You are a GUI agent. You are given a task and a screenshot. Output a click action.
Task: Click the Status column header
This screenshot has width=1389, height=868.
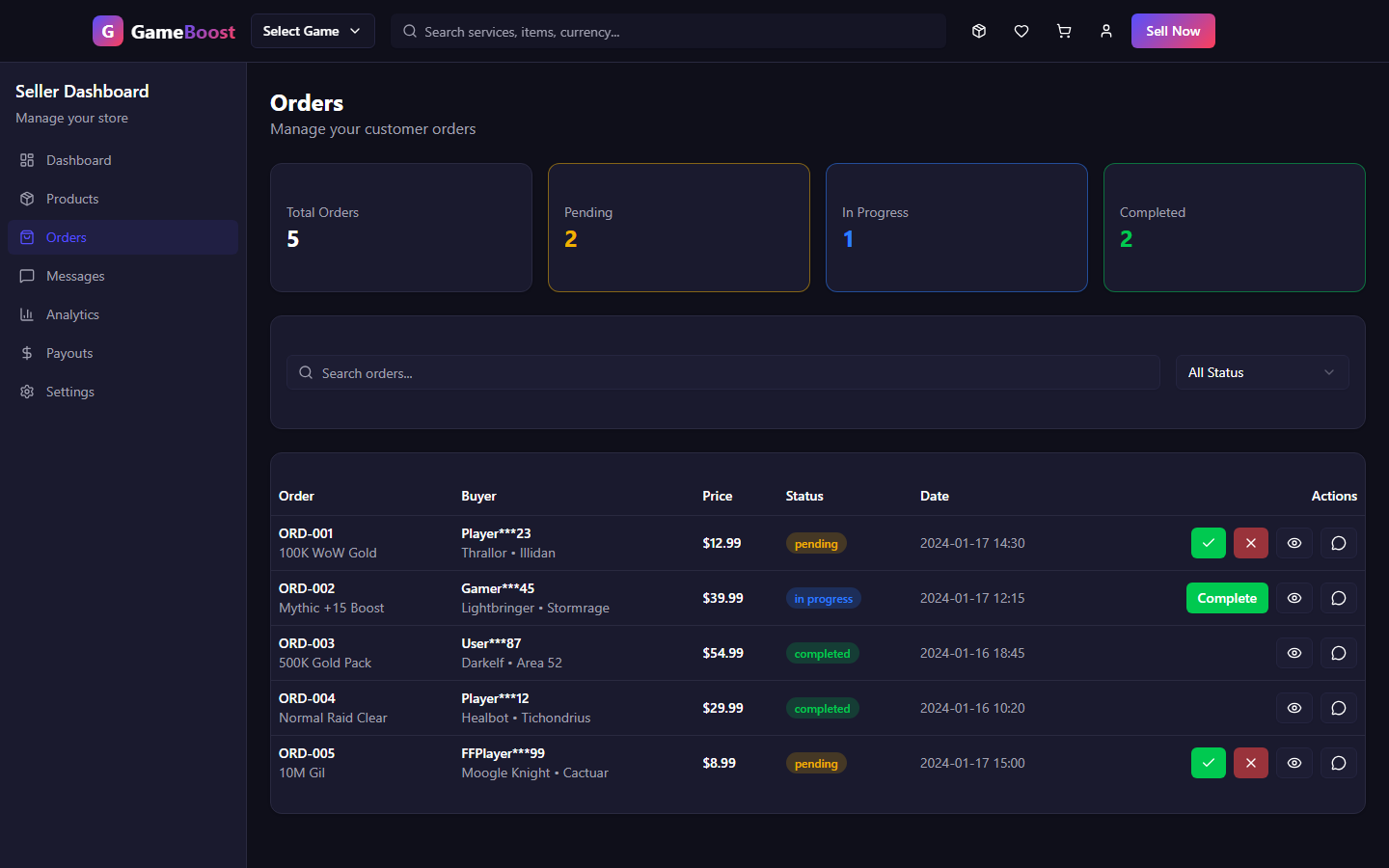pyautogui.click(x=804, y=496)
